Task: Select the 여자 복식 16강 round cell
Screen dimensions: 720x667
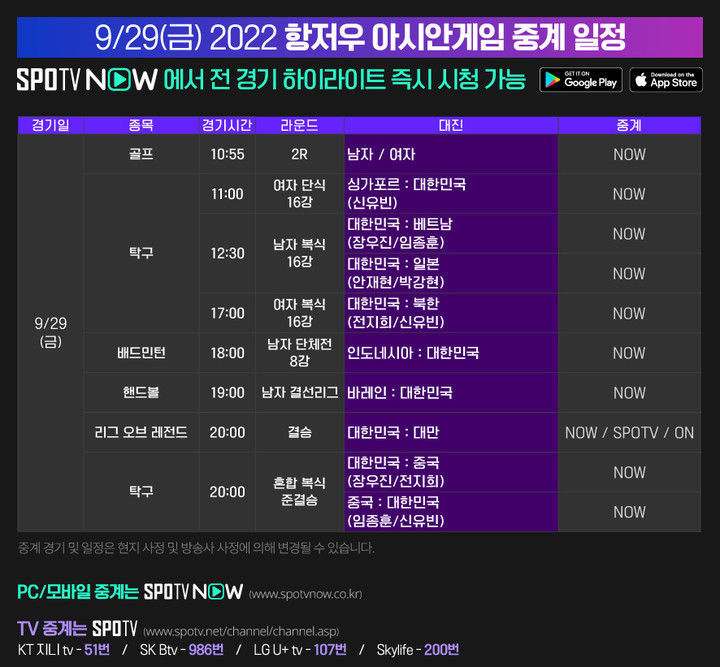Action: point(299,313)
